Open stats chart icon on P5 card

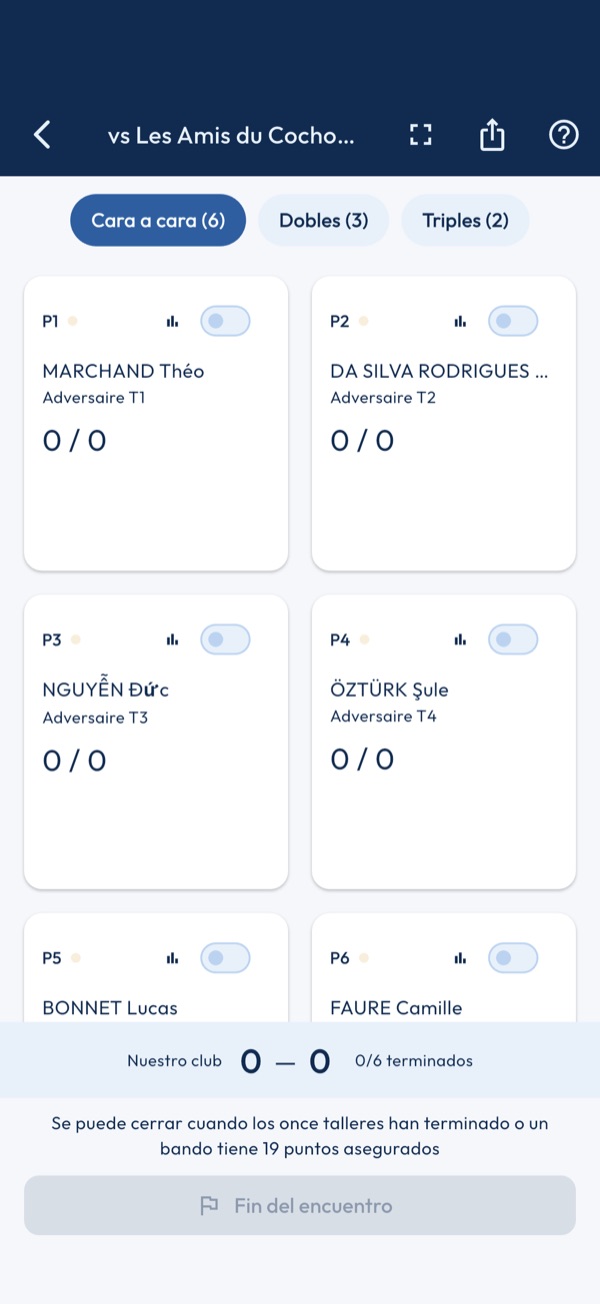(172, 958)
